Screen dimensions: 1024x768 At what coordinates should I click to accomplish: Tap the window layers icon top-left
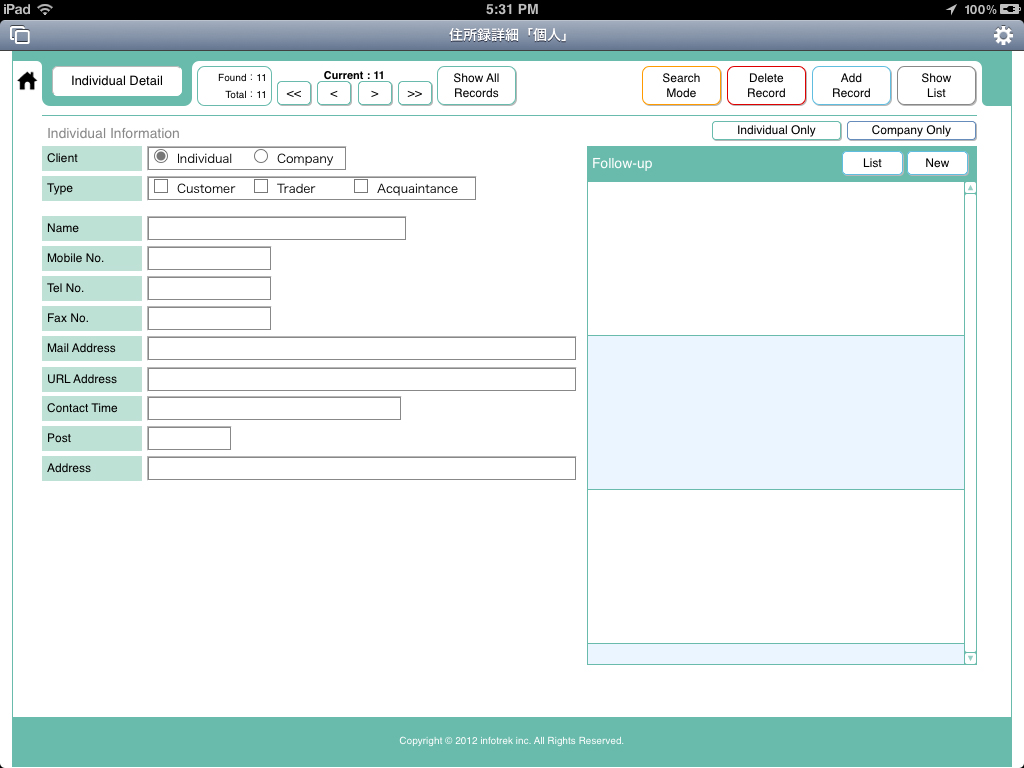coord(20,36)
